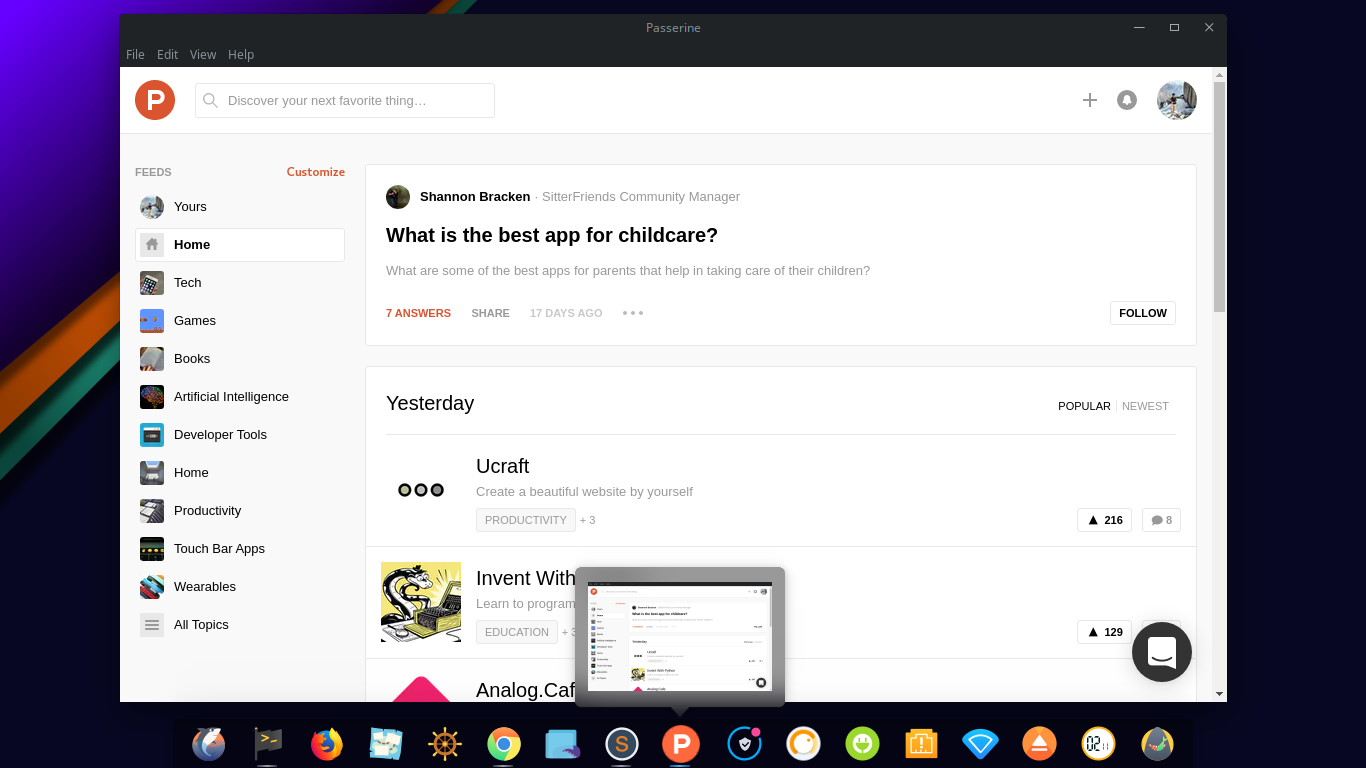Open the Tech feed
The width and height of the screenshot is (1366, 768).
tap(240, 283)
